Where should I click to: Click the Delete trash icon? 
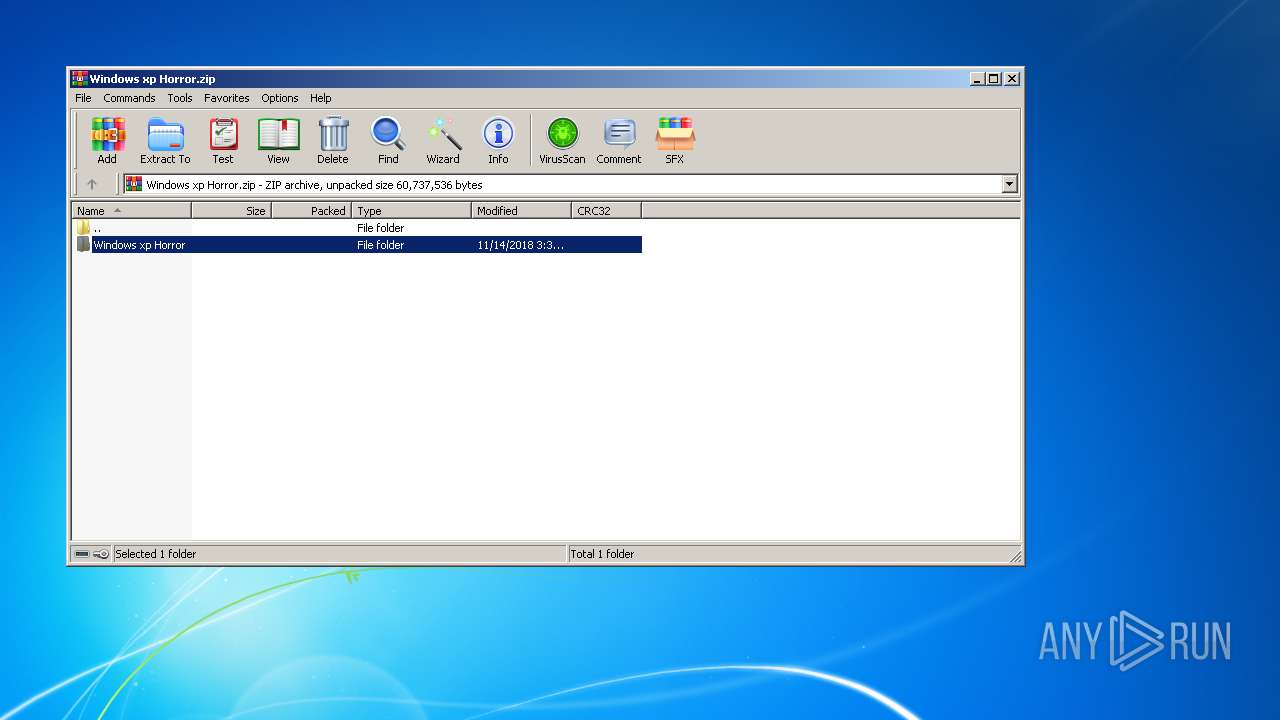[x=333, y=140]
